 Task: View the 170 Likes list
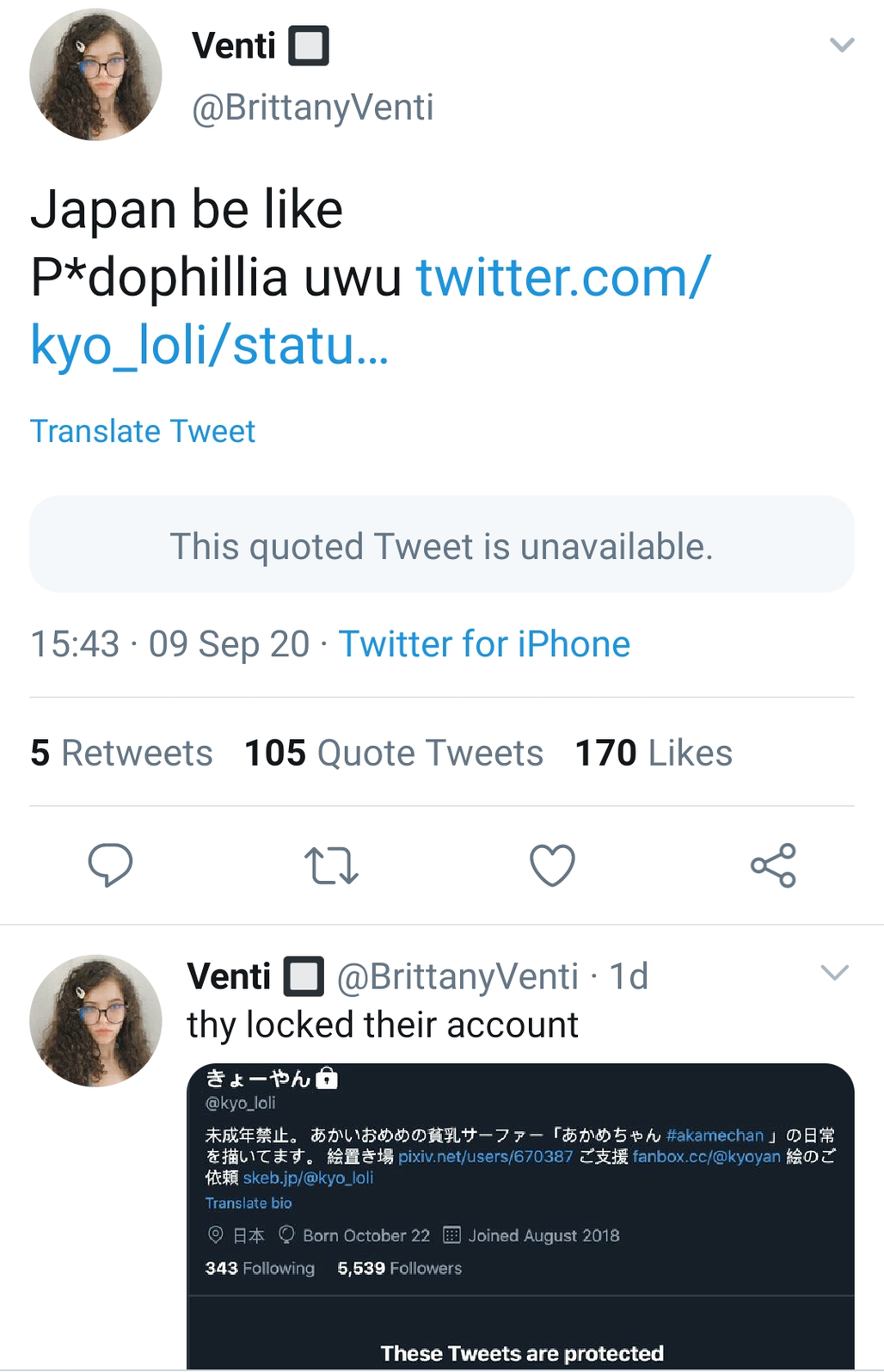point(654,753)
